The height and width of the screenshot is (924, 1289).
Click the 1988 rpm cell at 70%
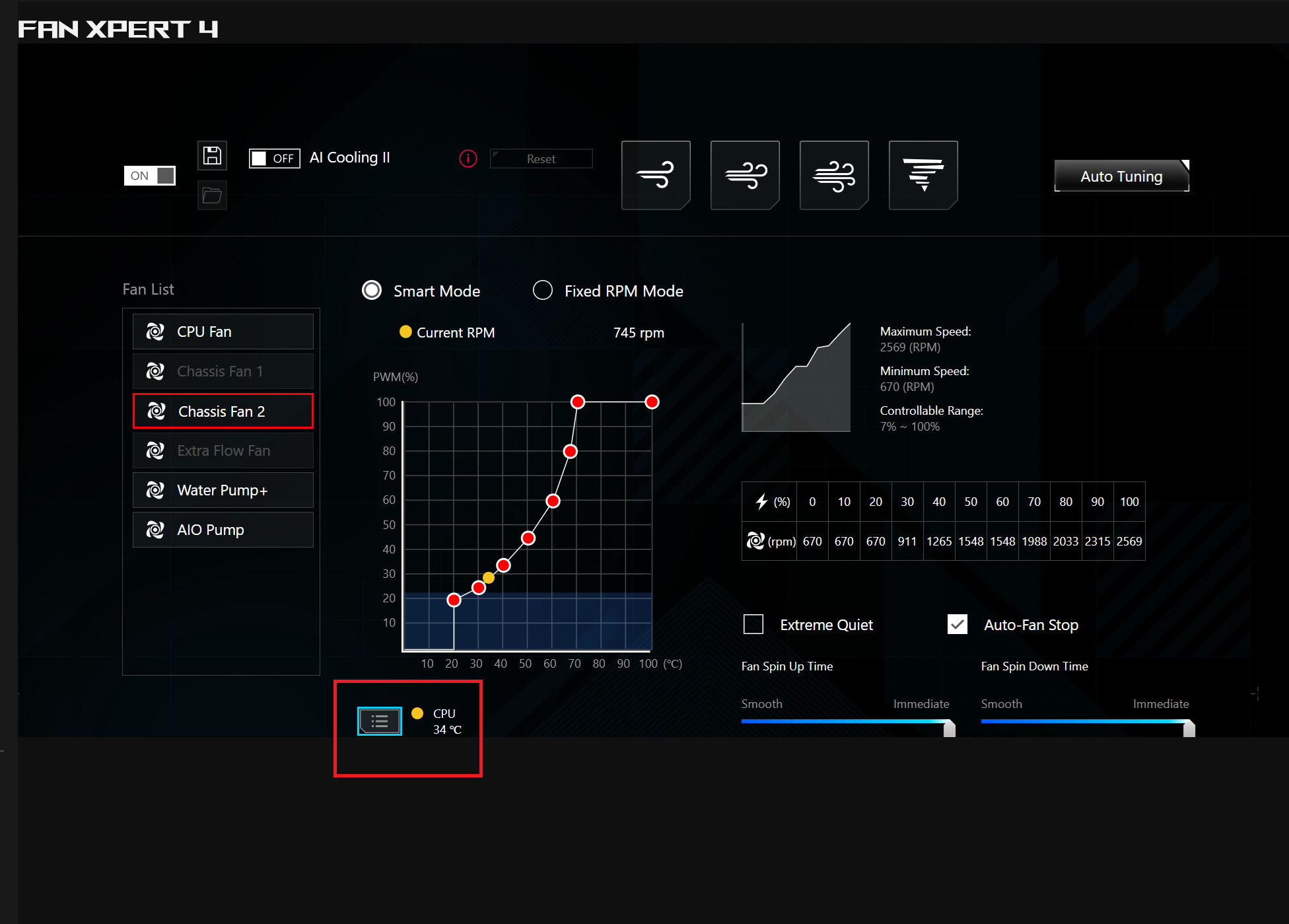click(1034, 541)
